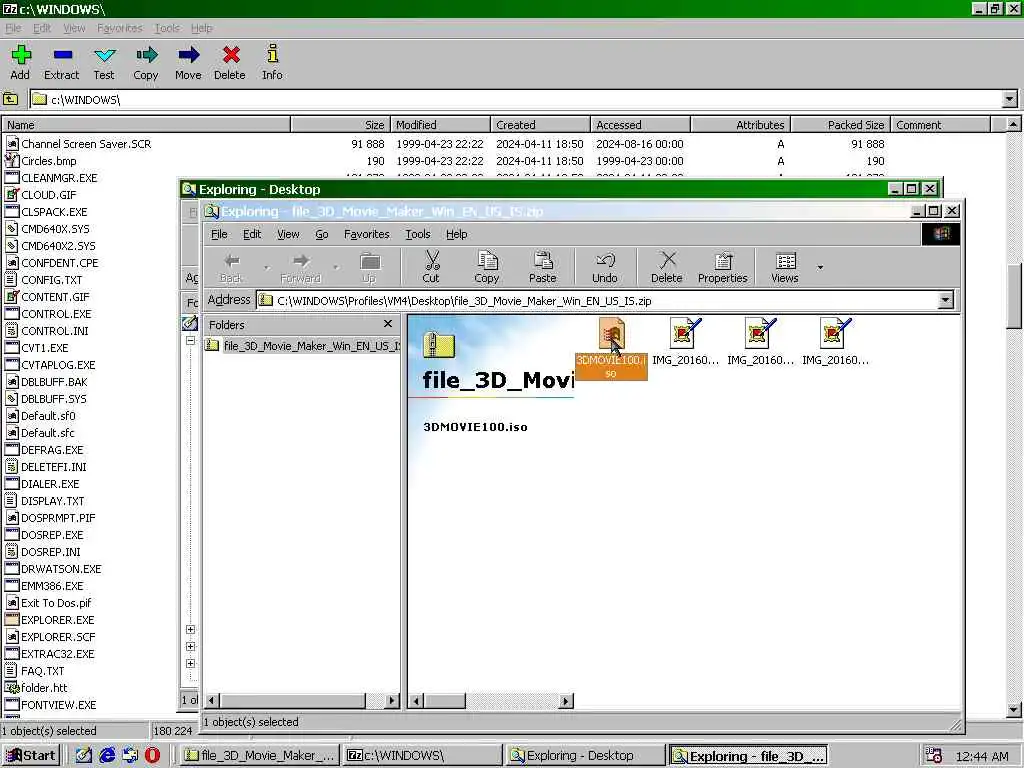The height and width of the screenshot is (768, 1024).
Task: Open Explorer File menu
Action: [x=219, y=234]
